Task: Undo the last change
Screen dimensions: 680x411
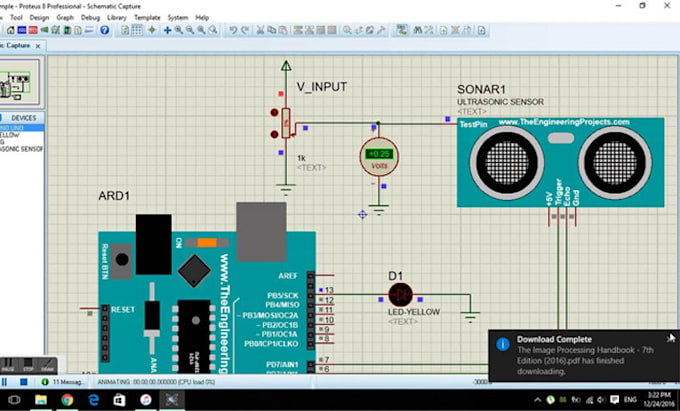Action: (234, 30)
